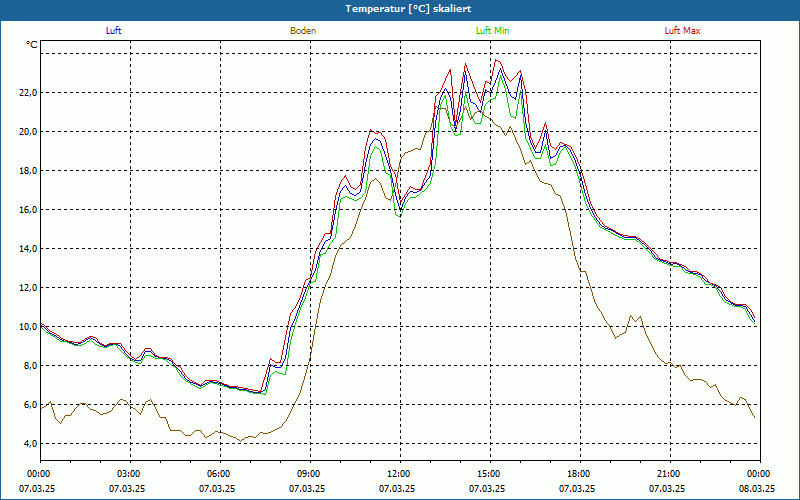The height and width of the screenshot is (500, 800).
Task: Click the '15:00' time axis label
Action: pos(490,474)
